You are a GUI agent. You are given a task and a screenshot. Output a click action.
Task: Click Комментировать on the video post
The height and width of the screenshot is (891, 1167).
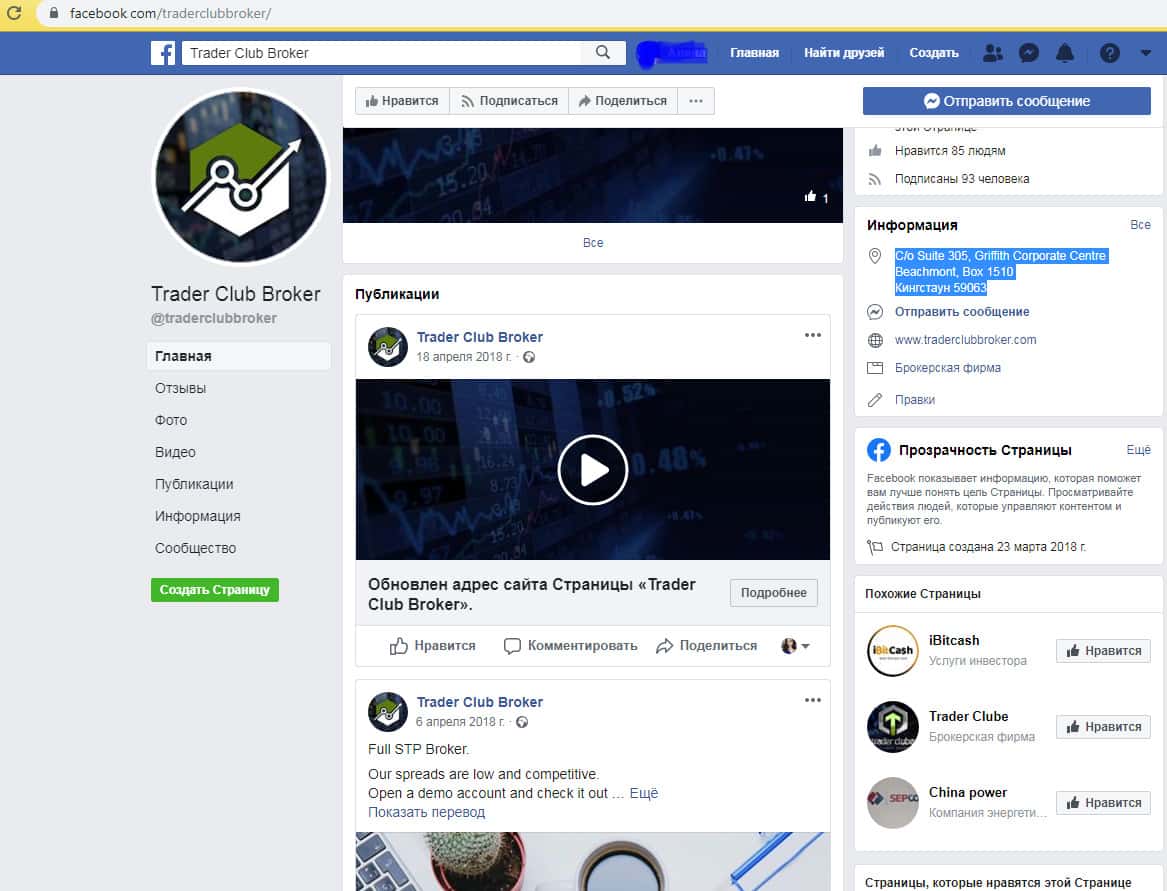pyautogui.click(x=571, y=645)
